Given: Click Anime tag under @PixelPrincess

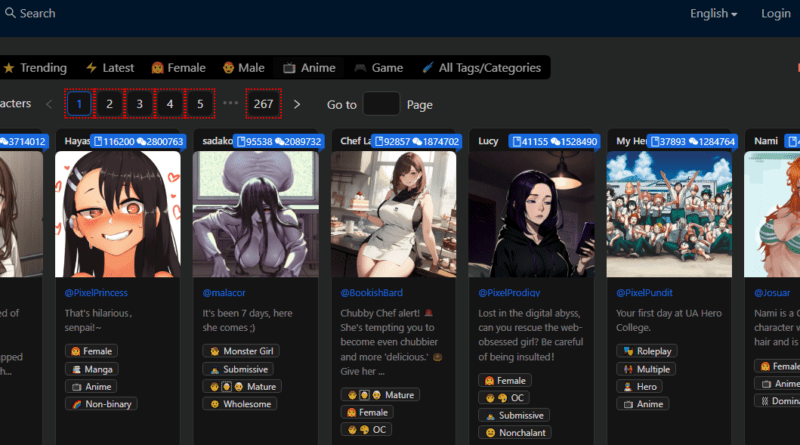Looking at the screenshot, I should (91, 387).
